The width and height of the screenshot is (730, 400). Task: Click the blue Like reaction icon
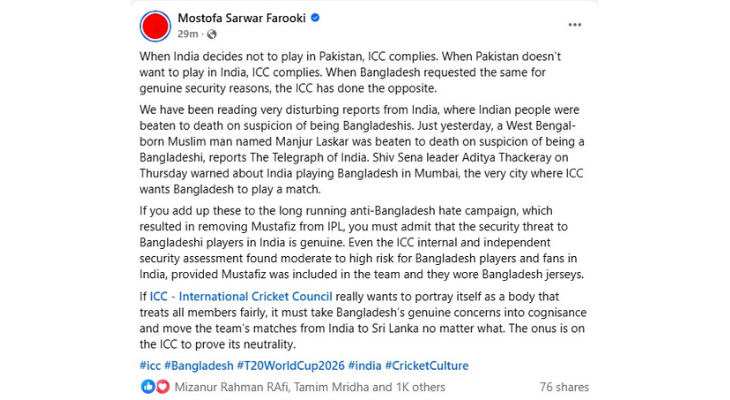(x=147, y=386)
